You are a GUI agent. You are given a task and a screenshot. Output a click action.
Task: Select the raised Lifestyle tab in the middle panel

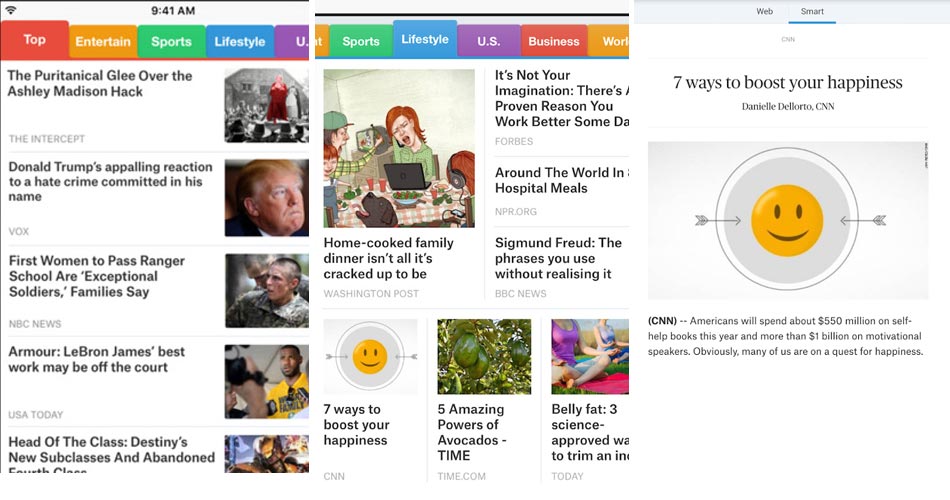pos(425,39)
